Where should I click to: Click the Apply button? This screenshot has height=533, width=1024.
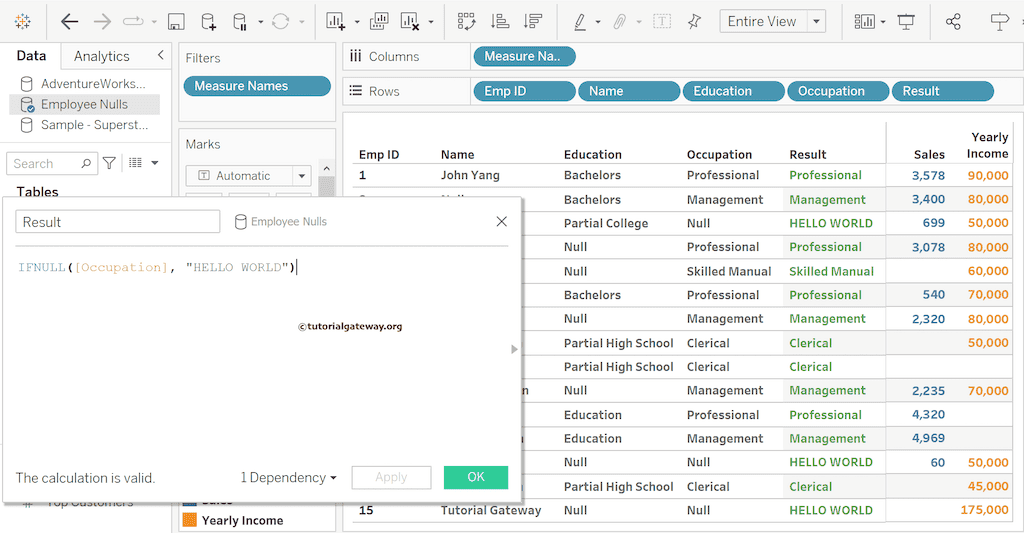[x=391, y=477]
